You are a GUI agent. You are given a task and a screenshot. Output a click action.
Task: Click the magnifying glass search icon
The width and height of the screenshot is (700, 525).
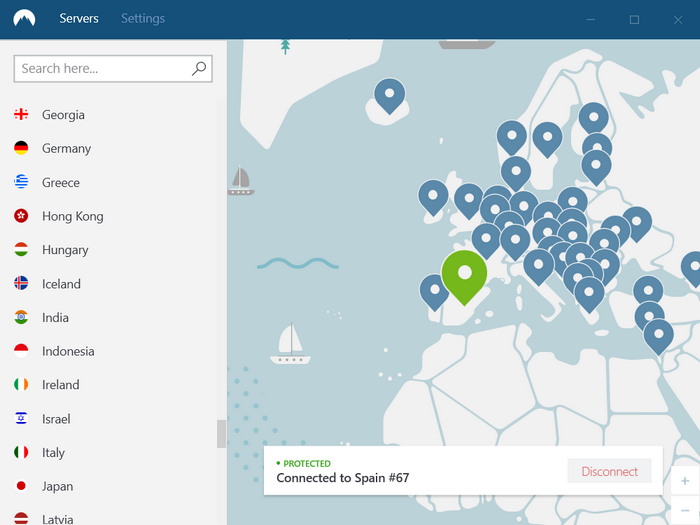pos(199,68)
